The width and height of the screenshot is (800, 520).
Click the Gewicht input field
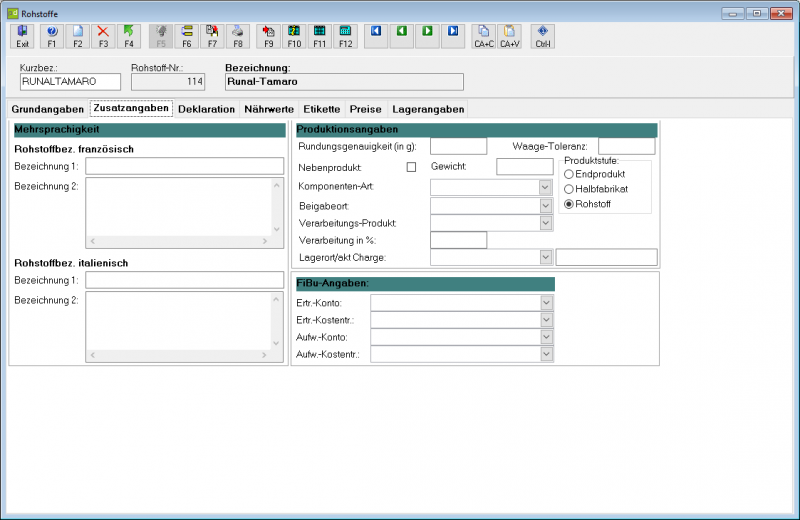pyautogui.click(x=525, y=166)
